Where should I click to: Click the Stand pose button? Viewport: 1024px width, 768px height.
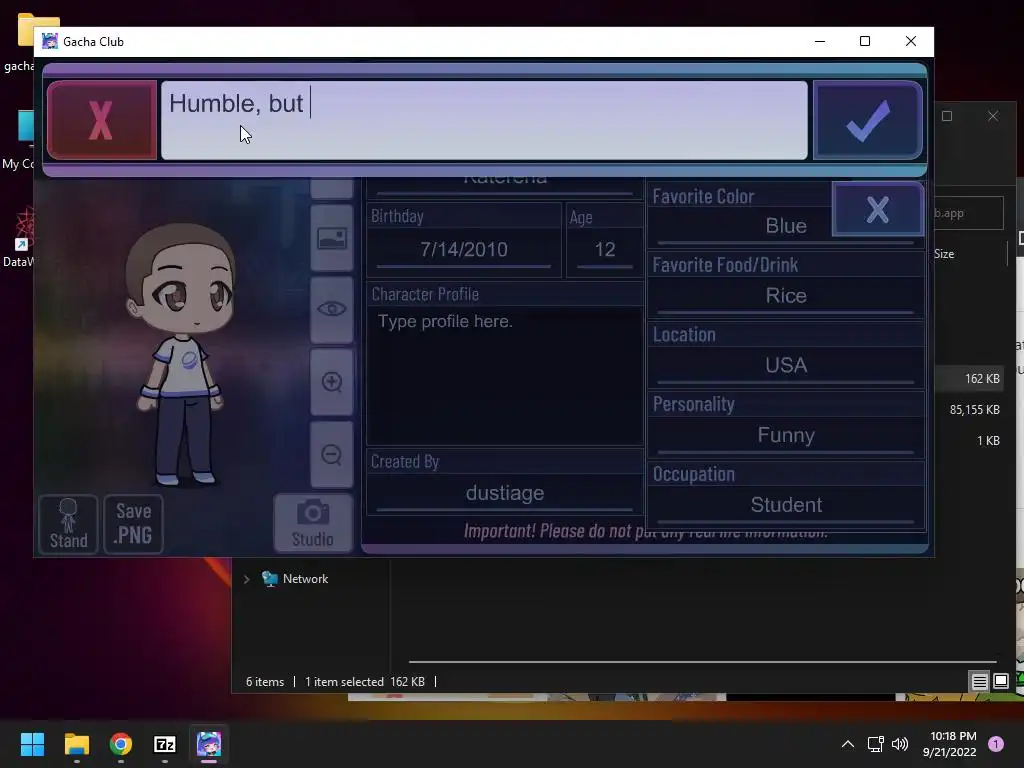tap(69, 524)
